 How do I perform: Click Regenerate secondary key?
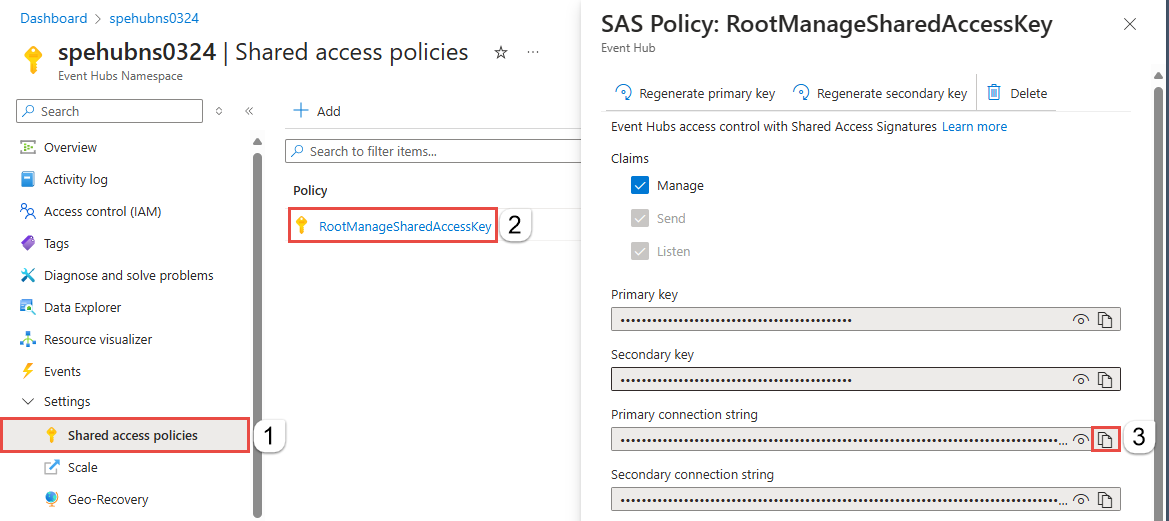click(880, 93)
